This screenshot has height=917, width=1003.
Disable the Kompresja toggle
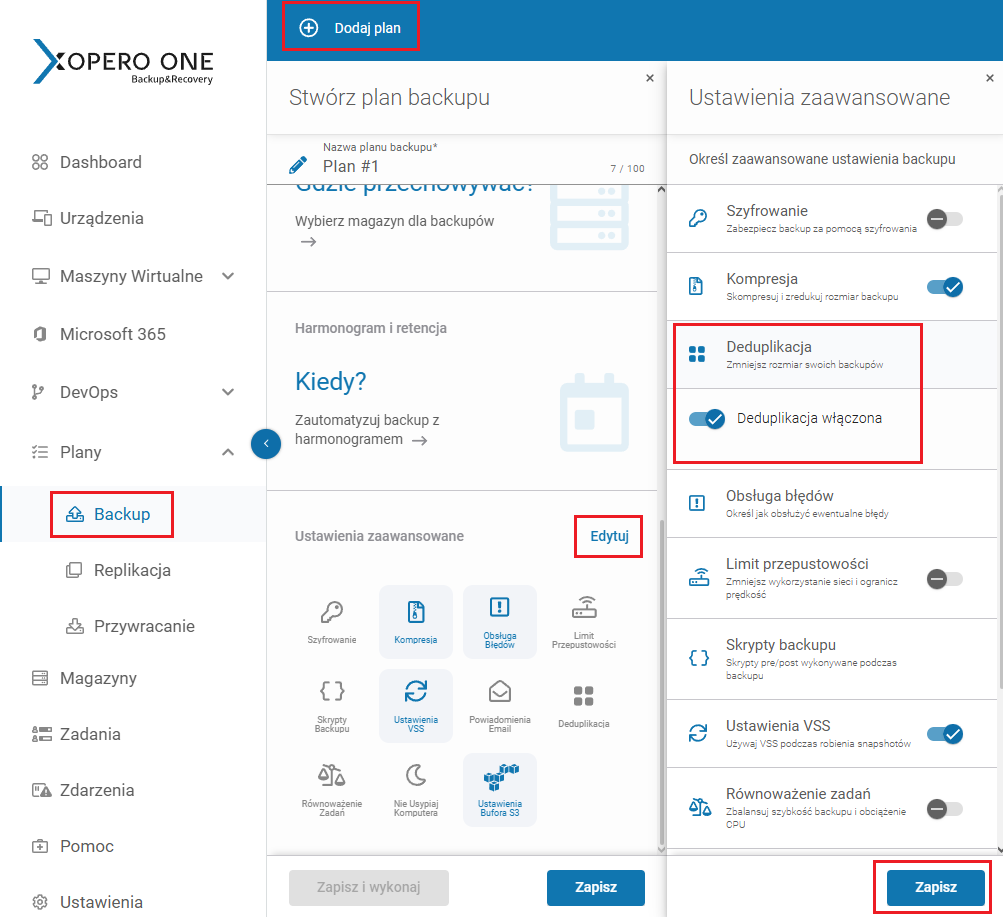click(x=944, y=287)
